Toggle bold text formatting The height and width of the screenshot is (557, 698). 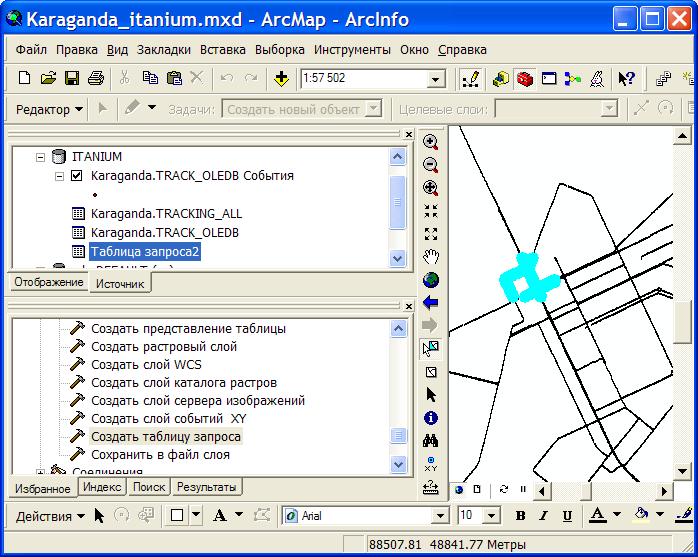point(520,516)
